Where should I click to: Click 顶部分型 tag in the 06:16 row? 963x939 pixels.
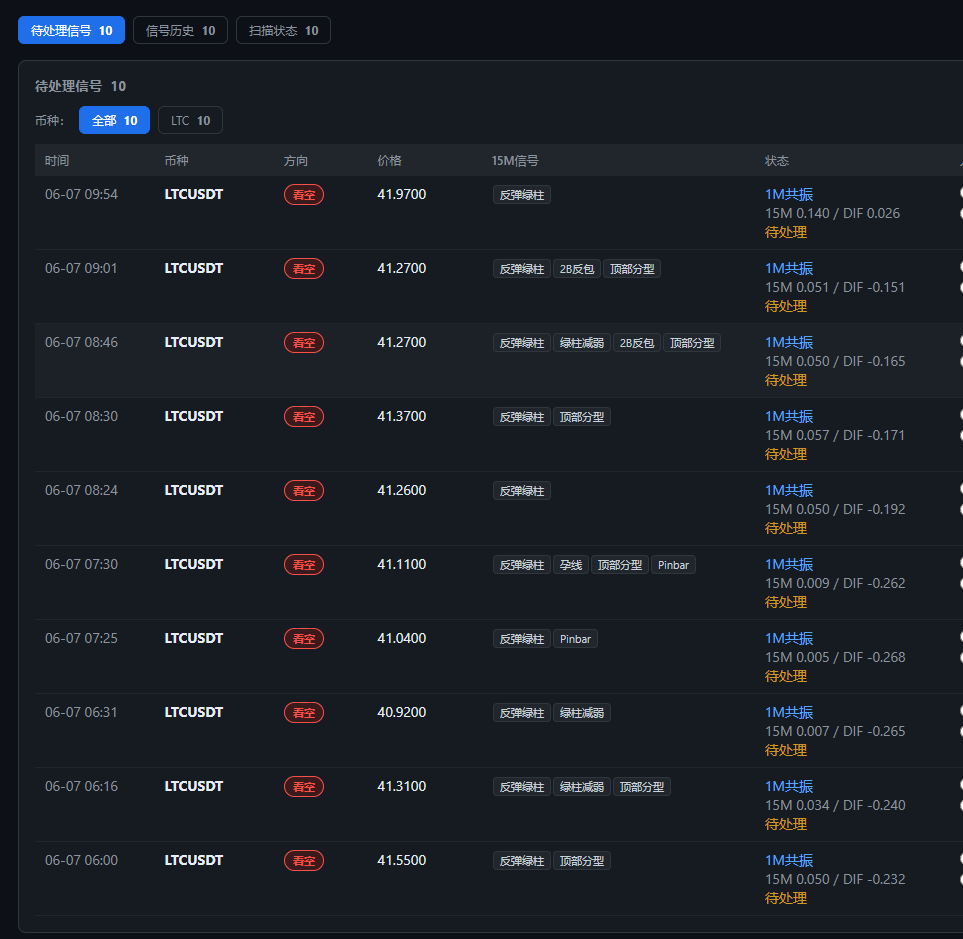tap(642, 787)
